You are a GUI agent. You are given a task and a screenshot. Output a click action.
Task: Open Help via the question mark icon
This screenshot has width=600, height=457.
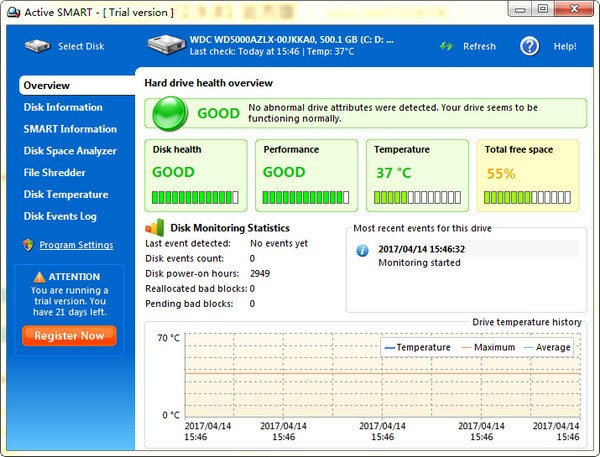point(530,46)
